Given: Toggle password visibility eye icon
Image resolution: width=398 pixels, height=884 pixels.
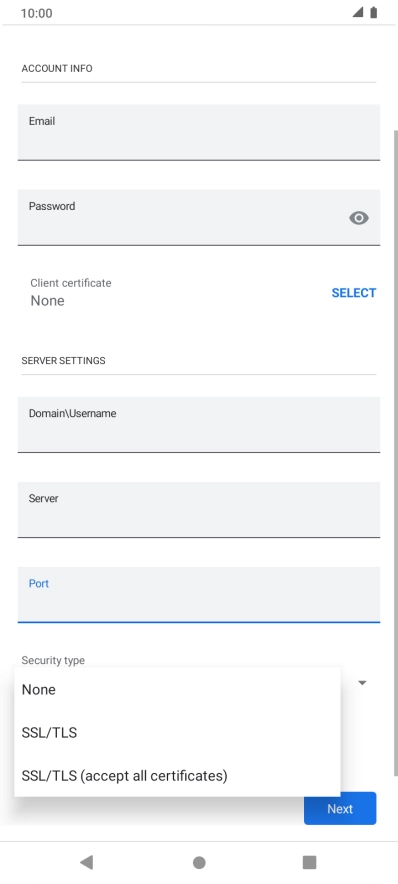Looking at the screenshot, I should click(359, 218).
